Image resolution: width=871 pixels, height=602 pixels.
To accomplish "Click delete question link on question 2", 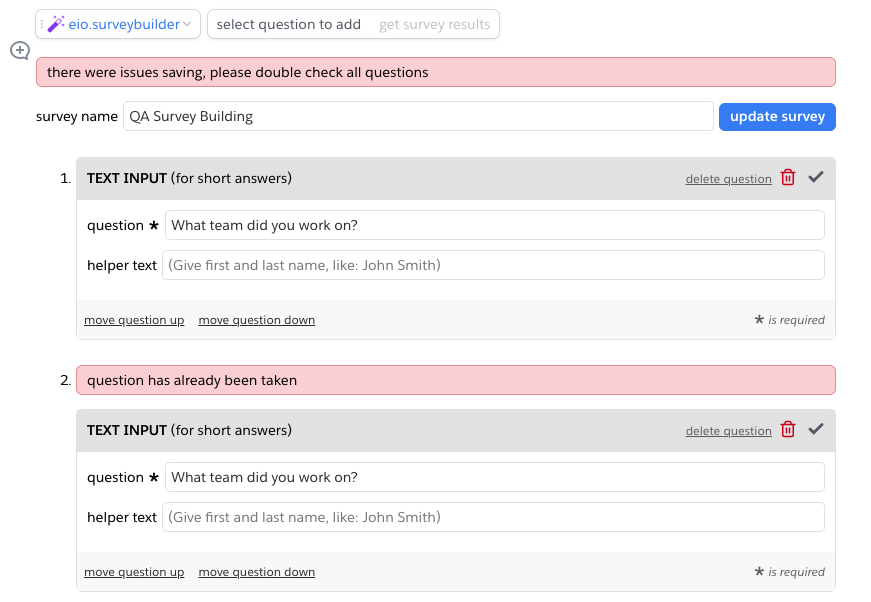I will click(x=728, y=431).
